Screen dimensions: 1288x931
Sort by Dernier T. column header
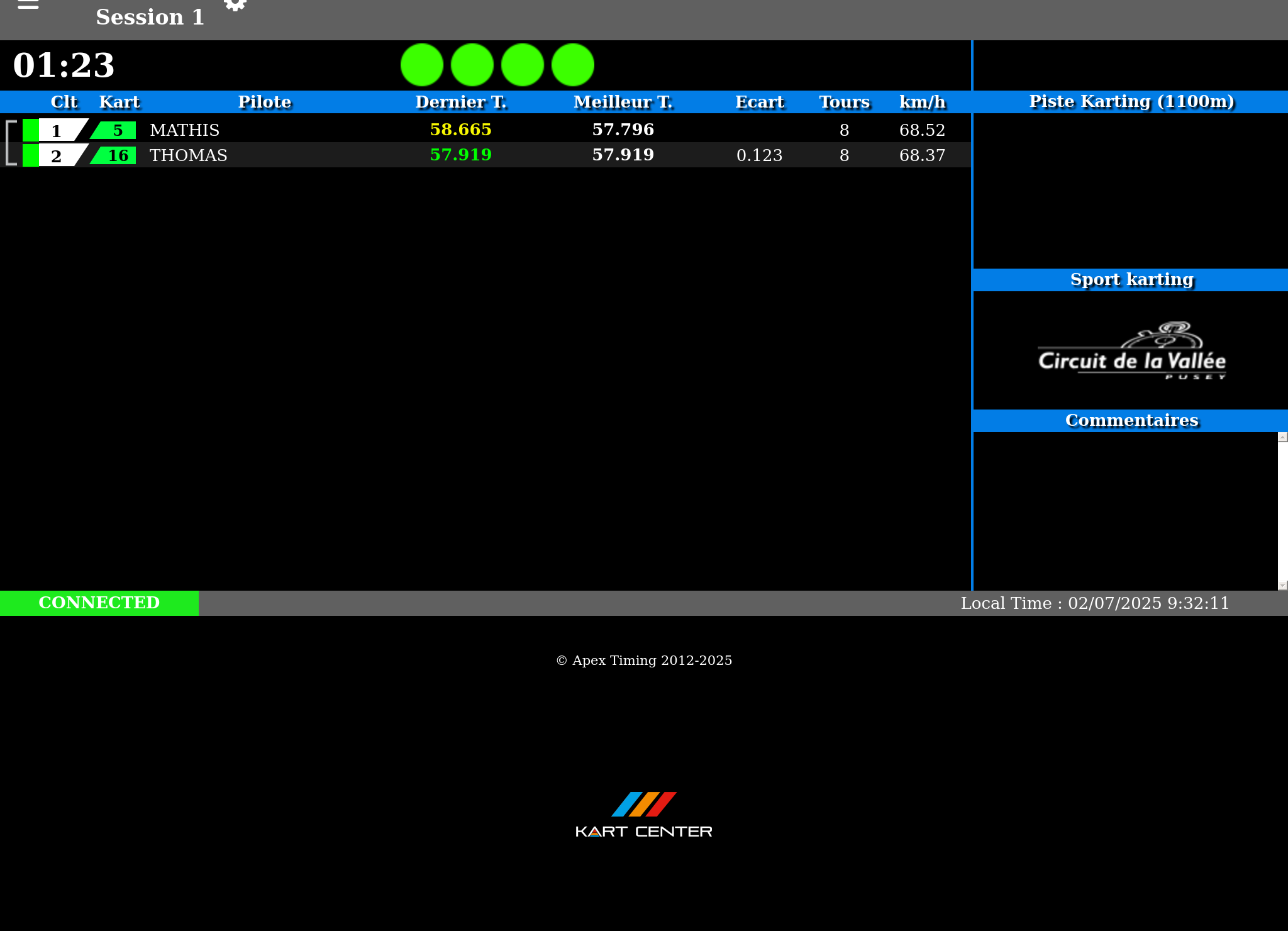[461, 102]
